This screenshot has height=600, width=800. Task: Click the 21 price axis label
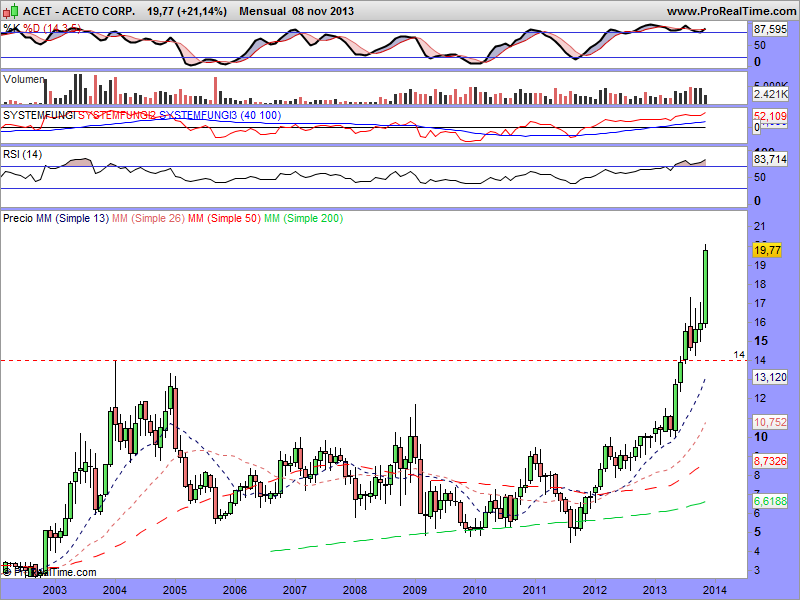tap(760, 227)
